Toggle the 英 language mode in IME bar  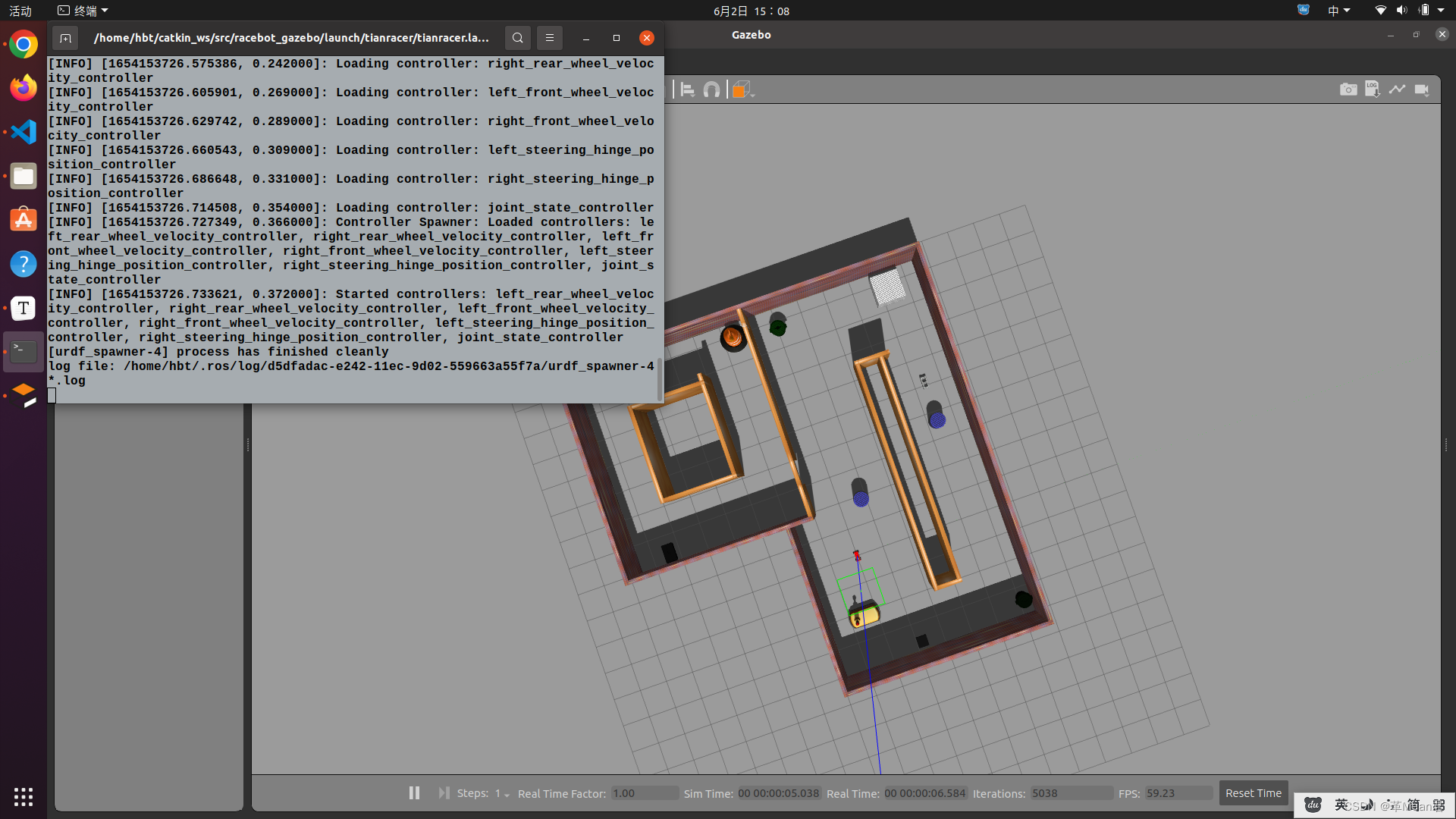(x=1341, y=805)
